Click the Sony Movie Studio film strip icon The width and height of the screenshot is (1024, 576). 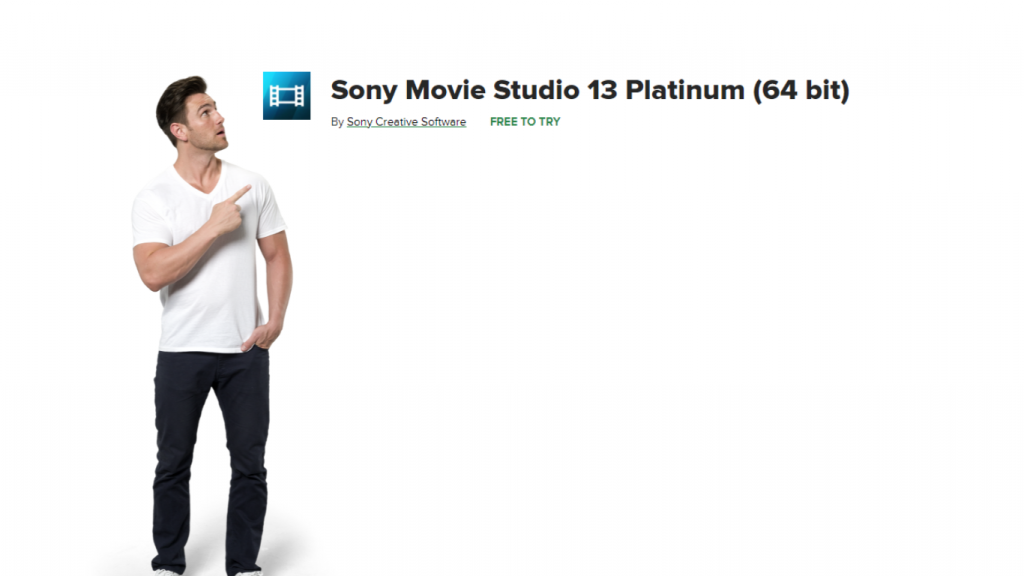[287, 96]
